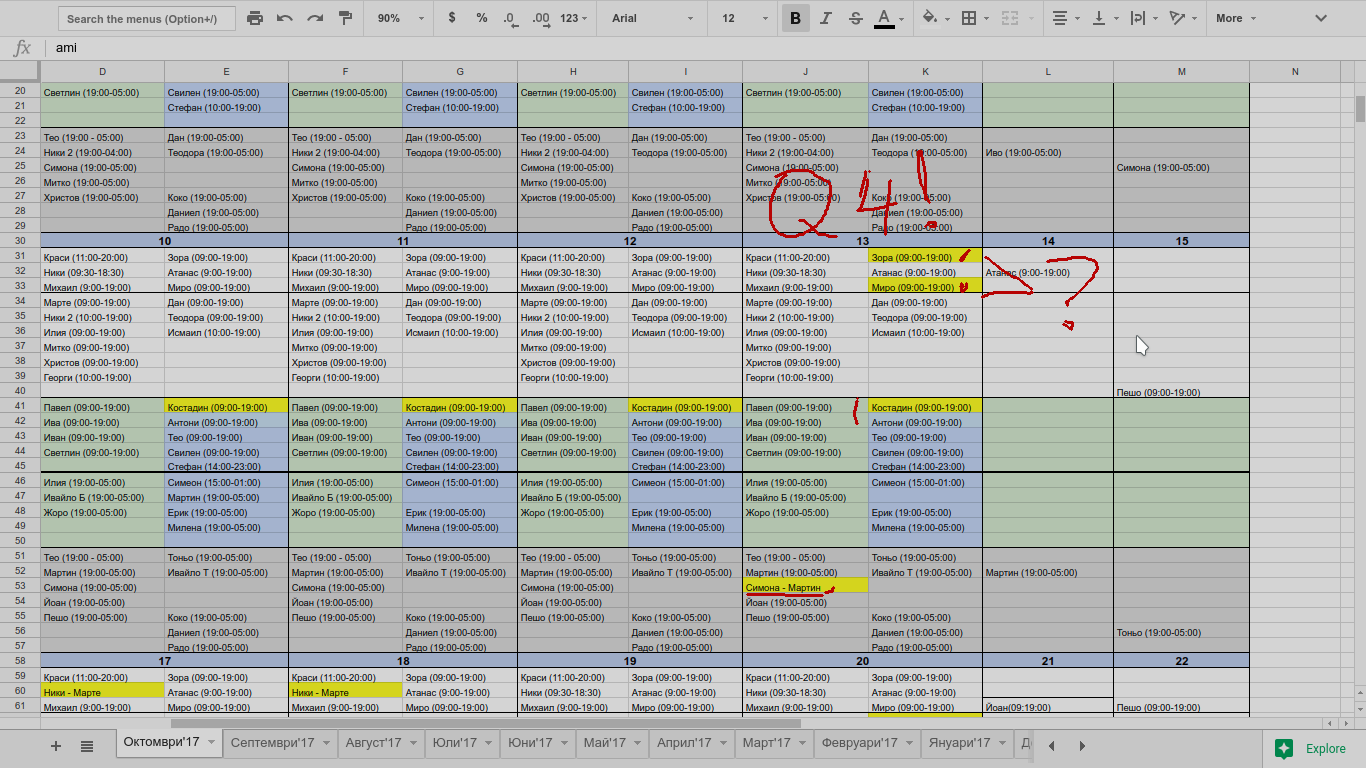Select row header 41
Screen dimensions: 1366x768
(x=20, y=408)
